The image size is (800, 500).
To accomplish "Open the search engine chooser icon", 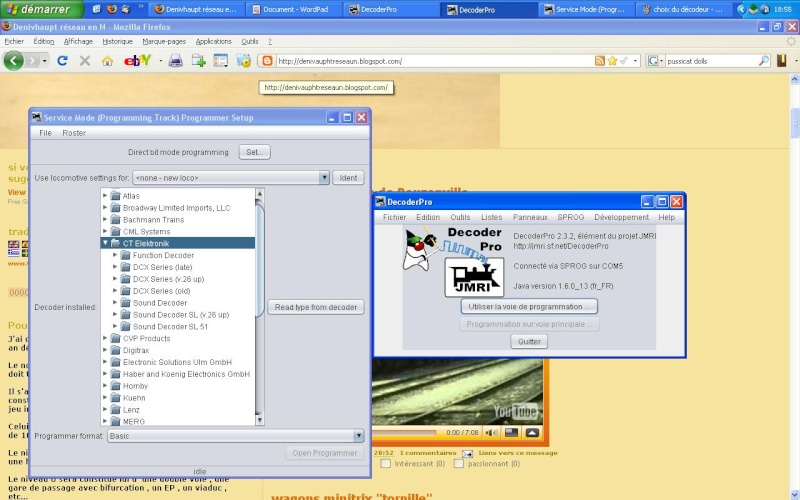I will coord(653,61).
